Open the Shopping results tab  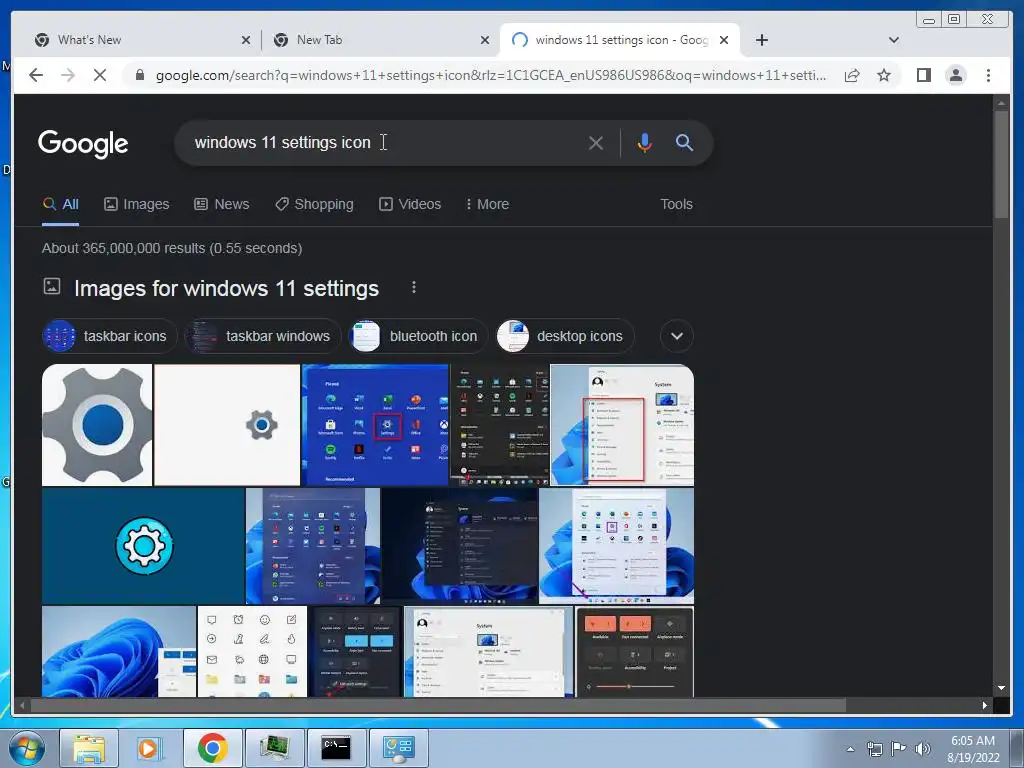pos(314,204)
